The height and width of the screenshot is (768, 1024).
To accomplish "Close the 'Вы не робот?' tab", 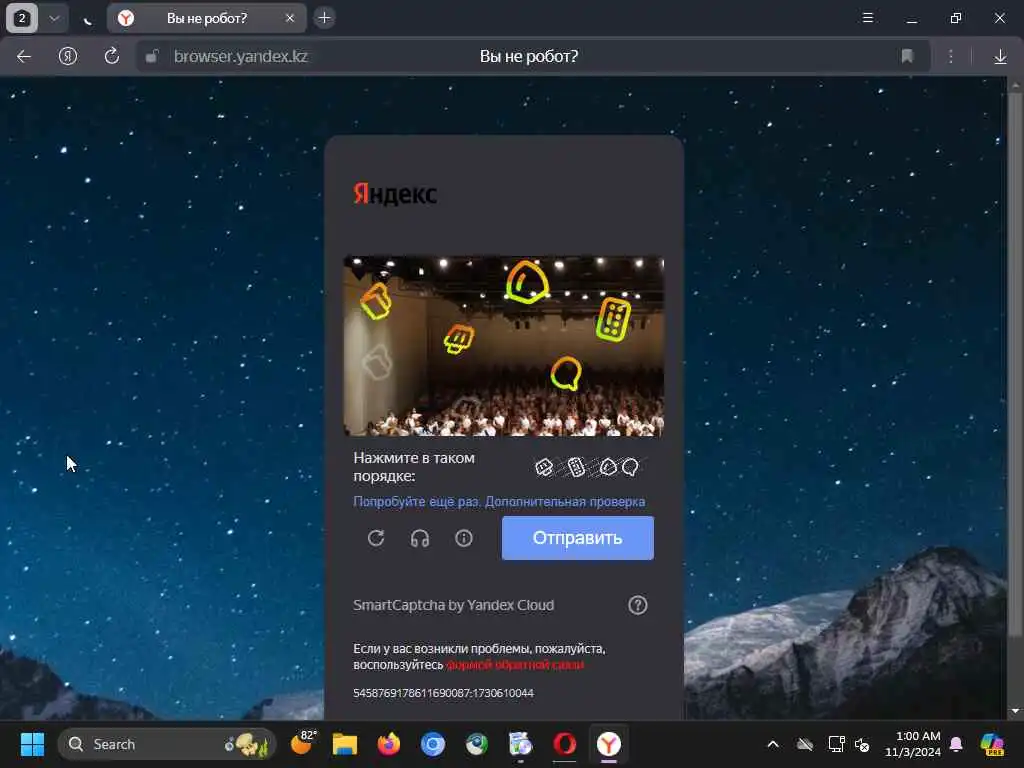I will (290, 18).
